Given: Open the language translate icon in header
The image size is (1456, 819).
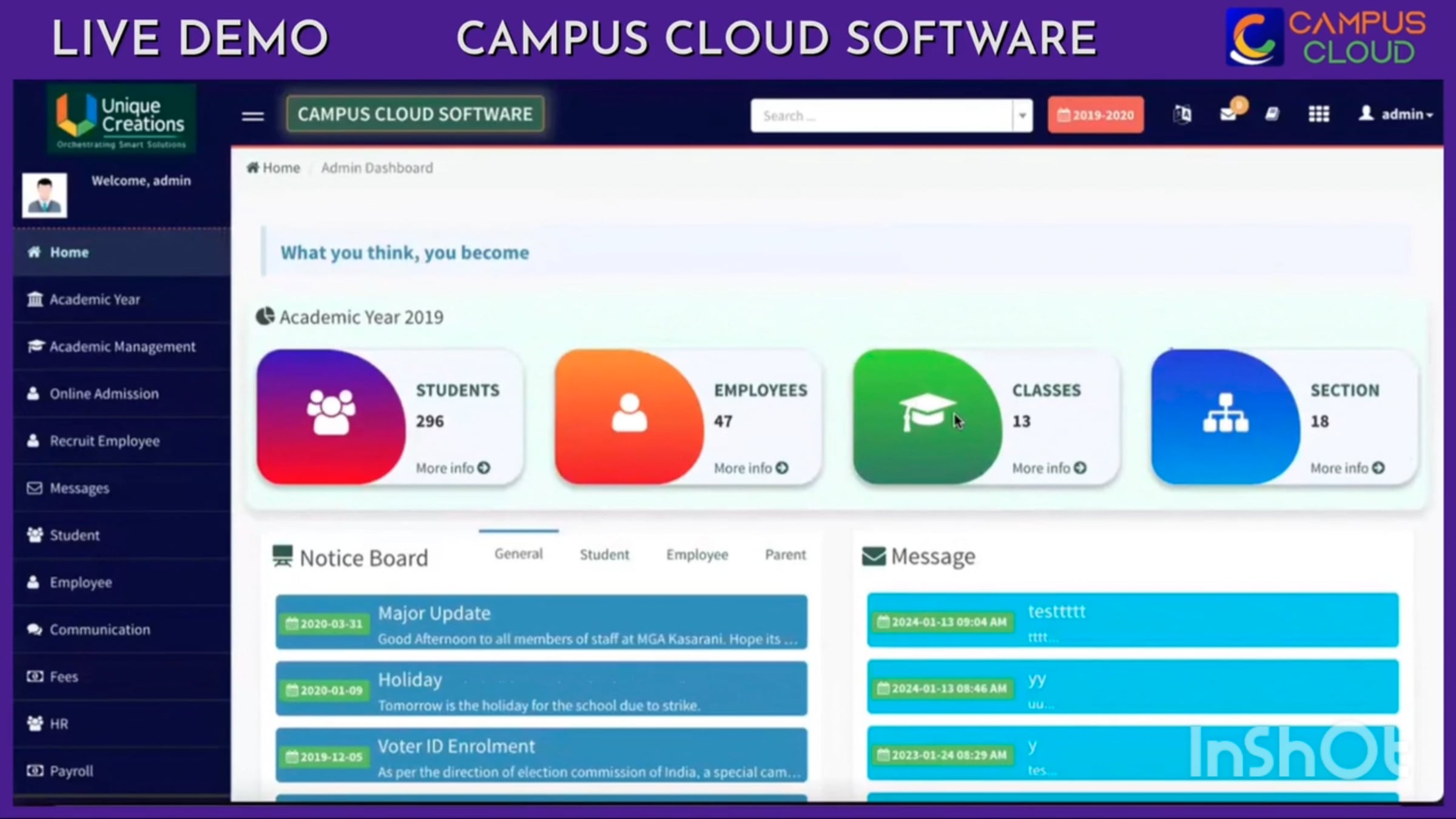Looking at the screenshot, I should [x=1182, y=114].
